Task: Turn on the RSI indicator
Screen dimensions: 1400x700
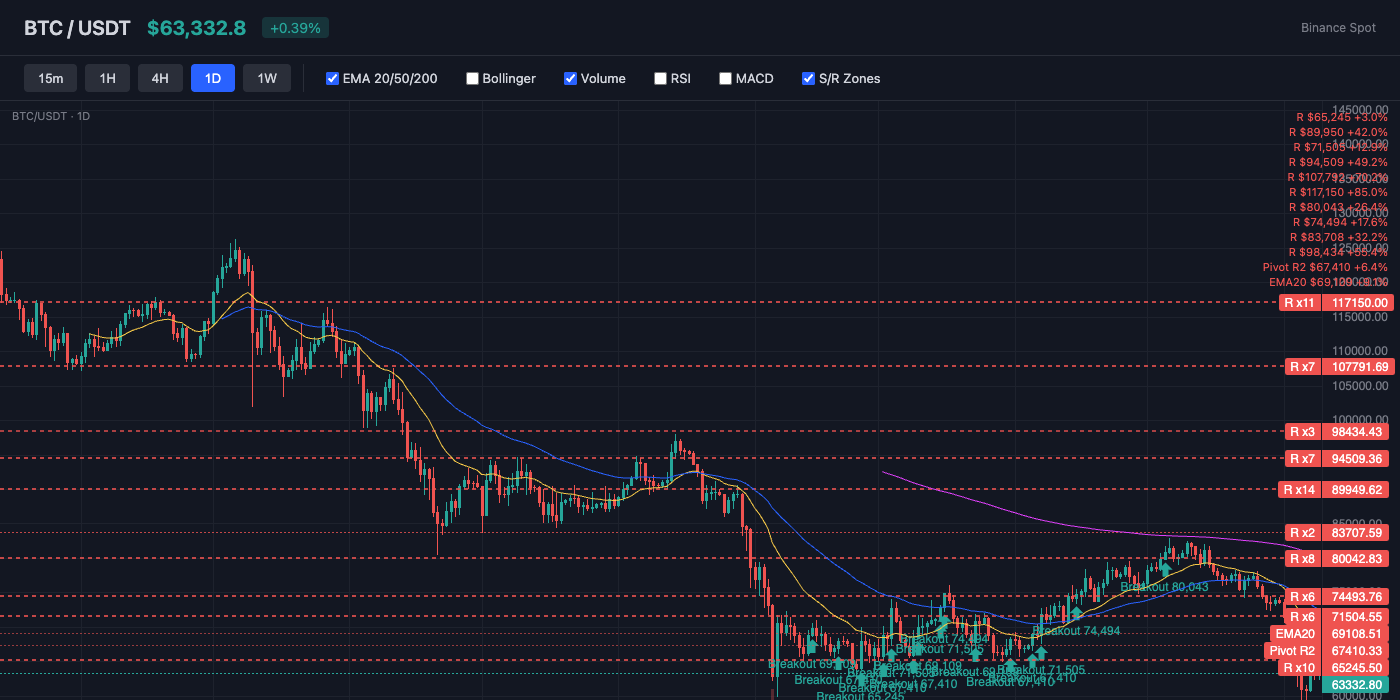Action: (660, 78)
